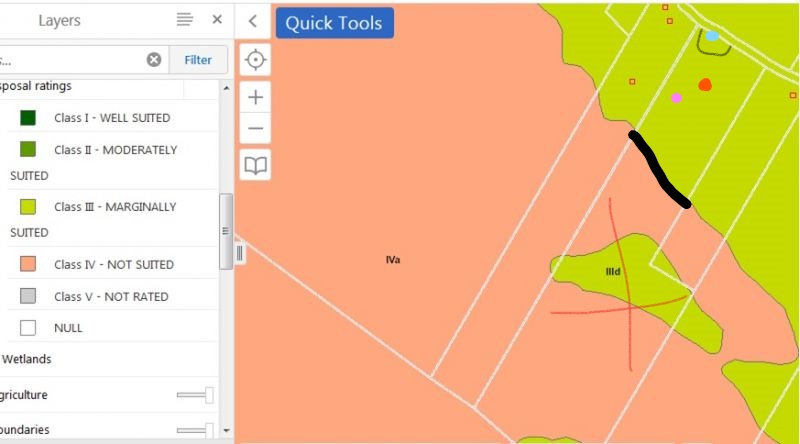Click the locate my position icon
The image size is (800, 444).
(255, 60)
